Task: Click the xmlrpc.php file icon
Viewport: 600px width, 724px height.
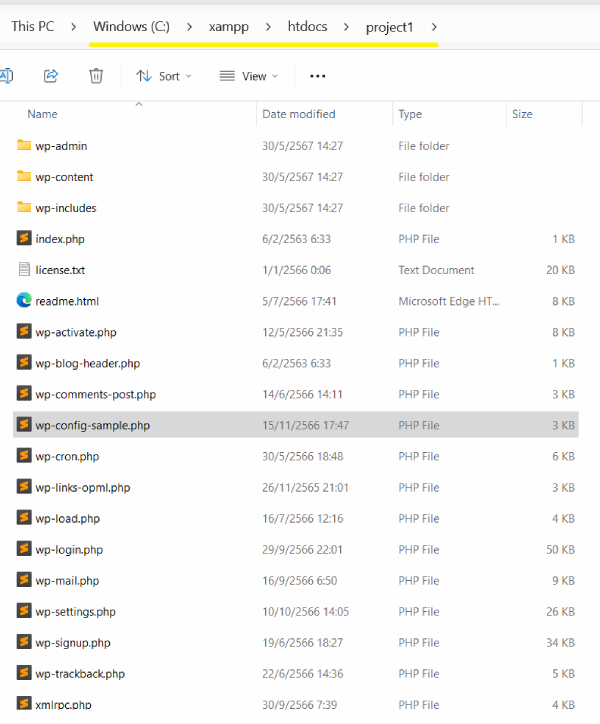Action: point(24,703)
